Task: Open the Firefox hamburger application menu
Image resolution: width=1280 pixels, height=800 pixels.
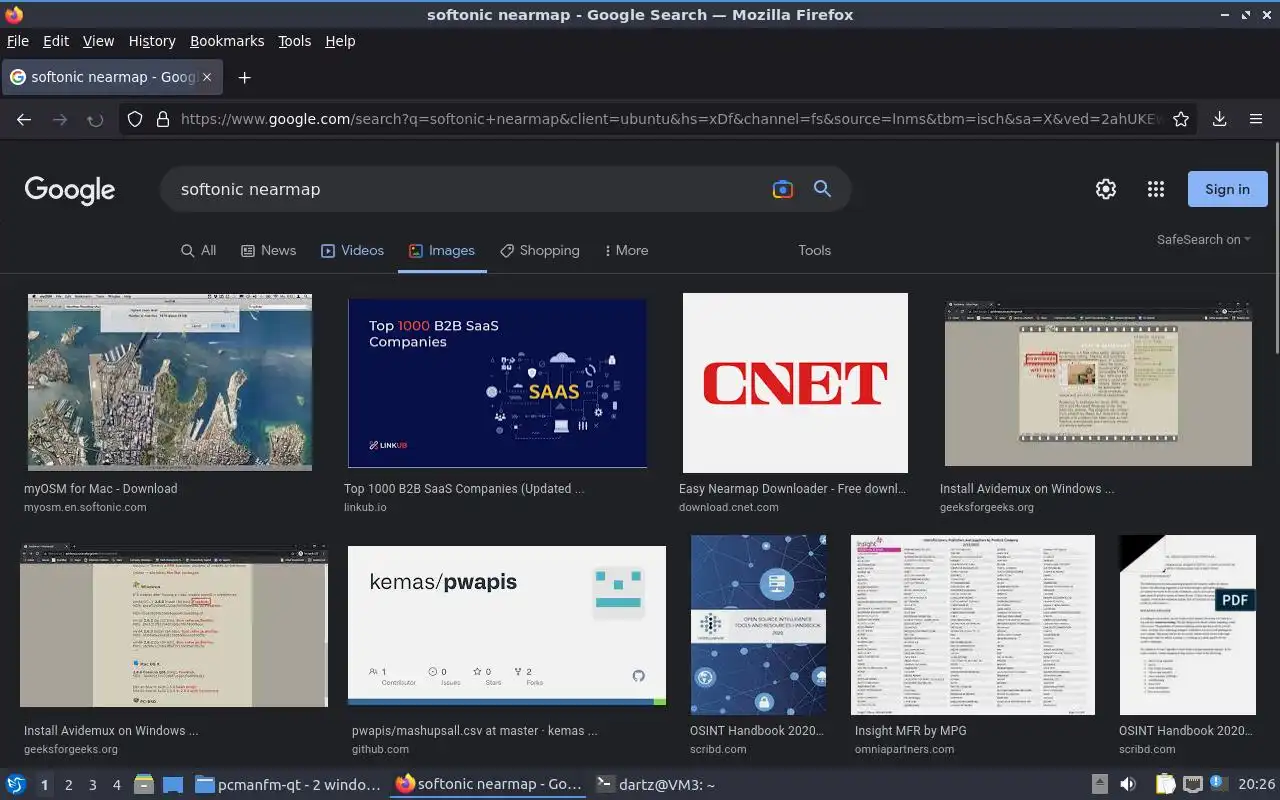Action: click(x=1256, y=119)
